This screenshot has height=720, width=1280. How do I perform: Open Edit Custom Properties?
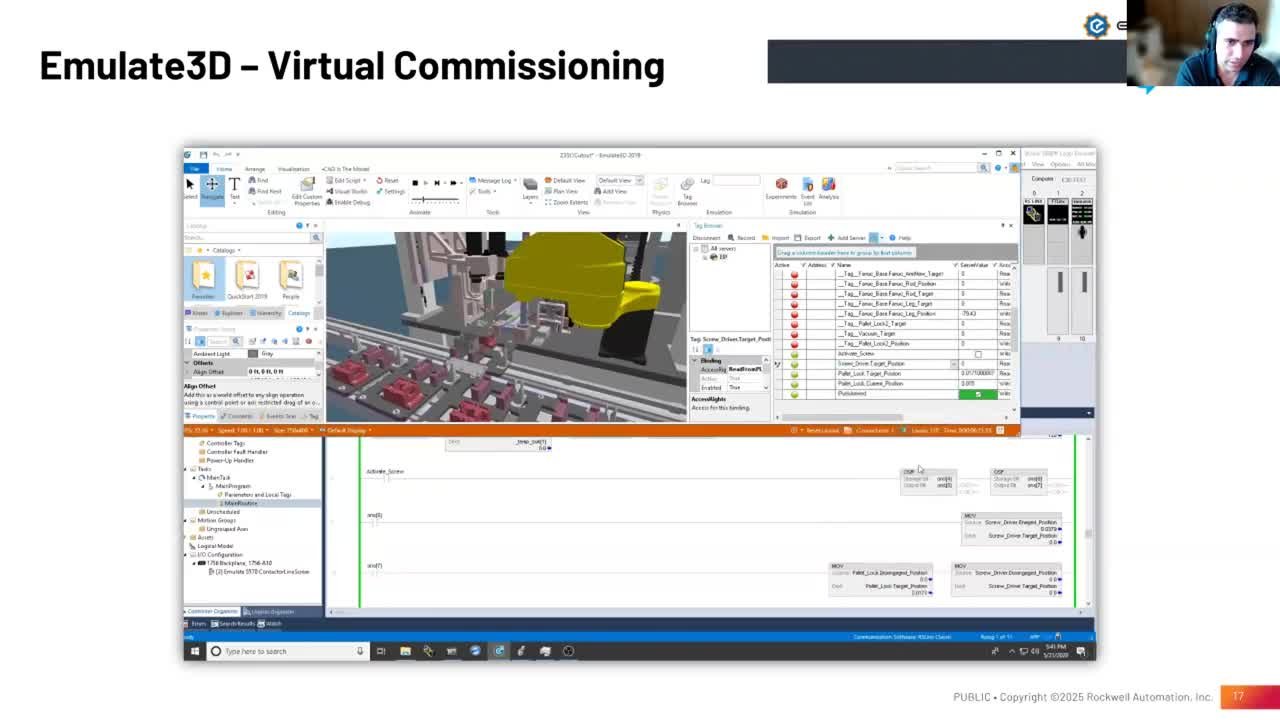pyautogui.click(x=307, y=191)
